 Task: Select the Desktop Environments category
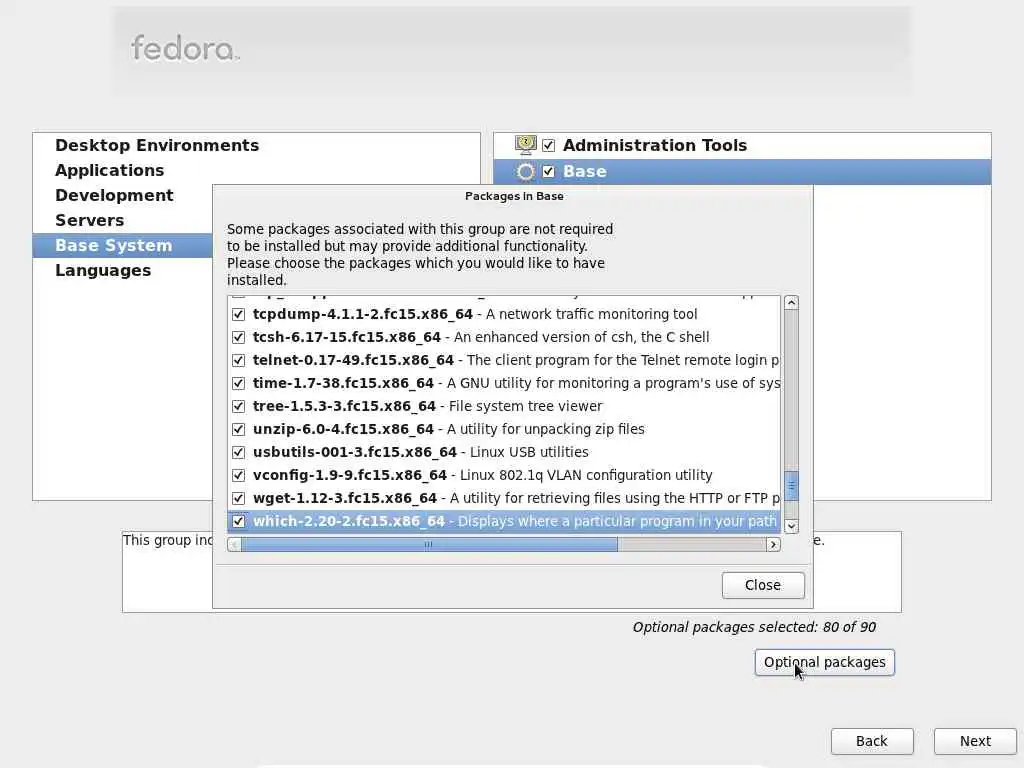click(157, 145)
